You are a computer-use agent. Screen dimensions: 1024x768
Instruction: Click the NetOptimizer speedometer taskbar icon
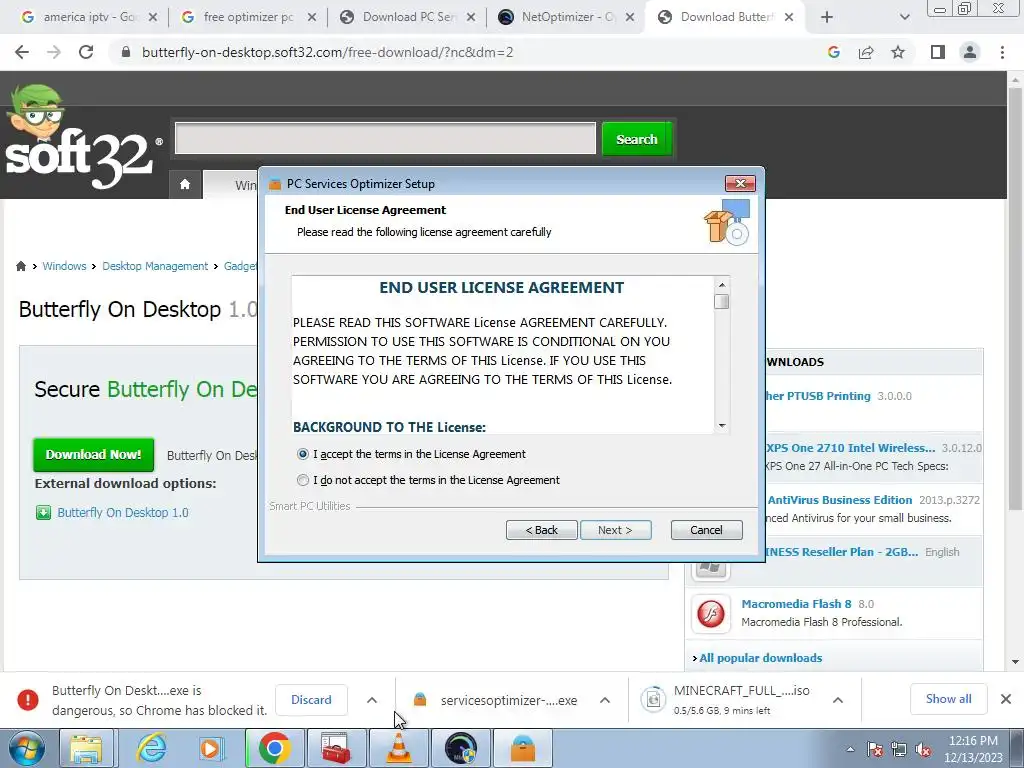(x=461, y=748)
